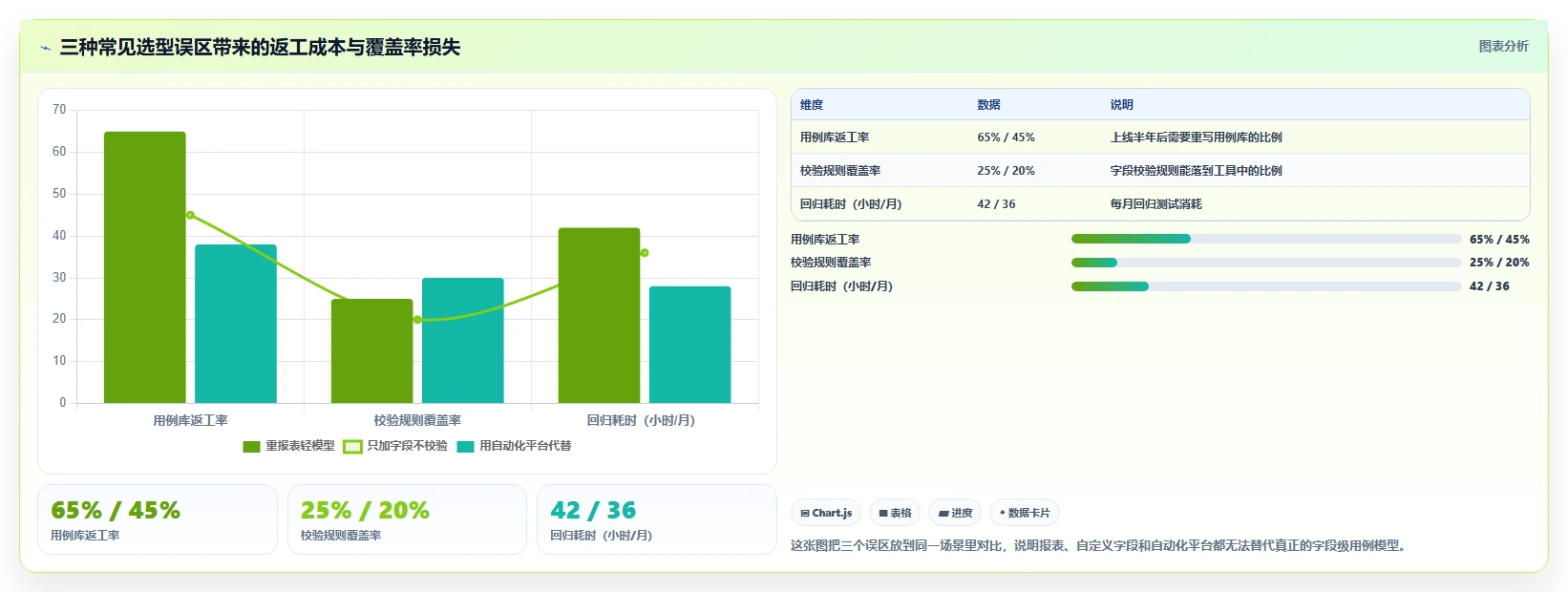Toggle the 用自动化平台代替 legend entry
The height and width of the screenshot is (592, 1568).
coord(514,446)
